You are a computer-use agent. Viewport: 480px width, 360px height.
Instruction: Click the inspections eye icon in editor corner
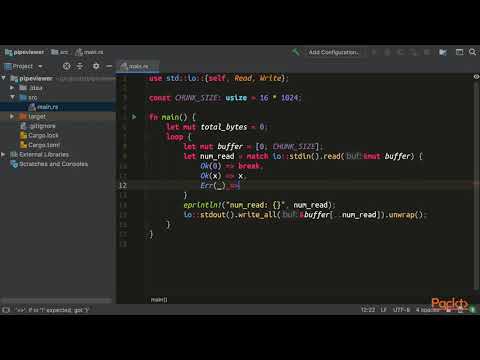point(476,77)
